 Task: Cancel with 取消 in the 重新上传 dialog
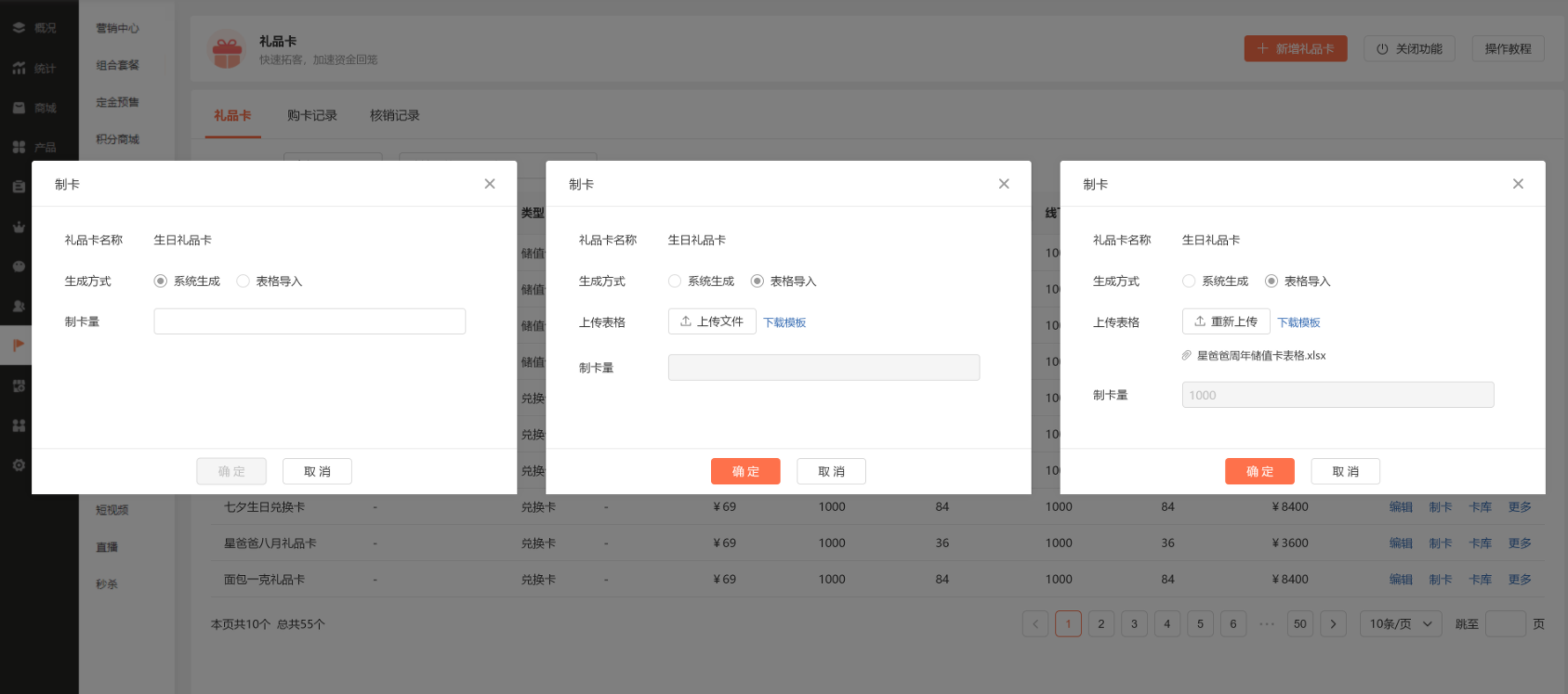coord(1345,471)
